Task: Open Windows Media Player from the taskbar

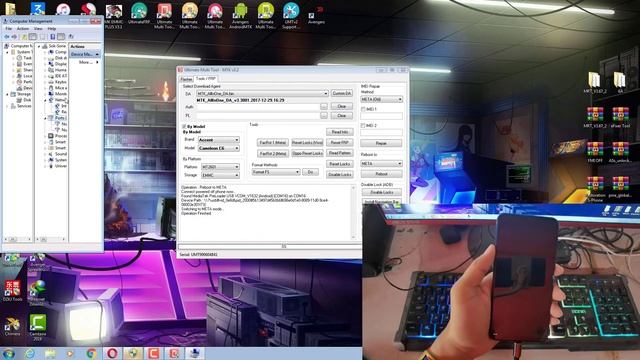Action: point(70,353)
